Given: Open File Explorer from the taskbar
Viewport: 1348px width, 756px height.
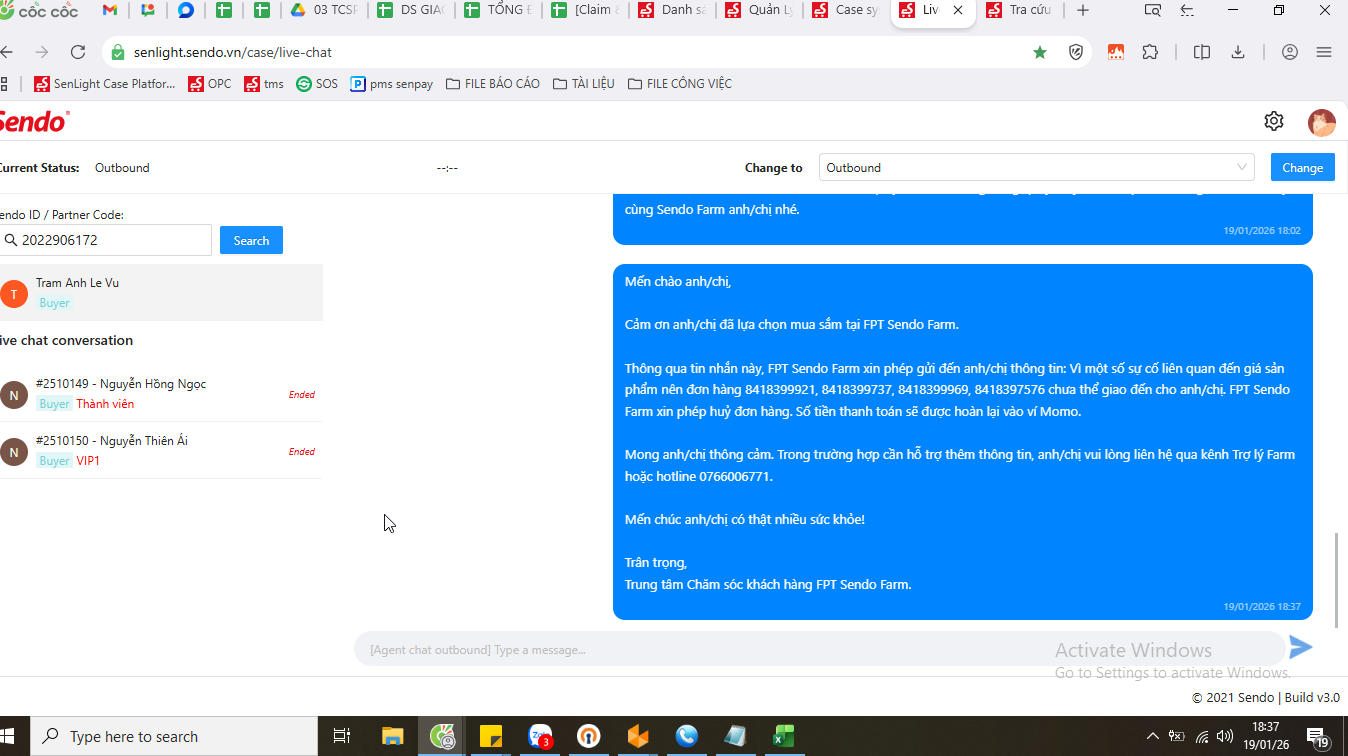Looking at the screenshot, I should (x=392, y=737).
